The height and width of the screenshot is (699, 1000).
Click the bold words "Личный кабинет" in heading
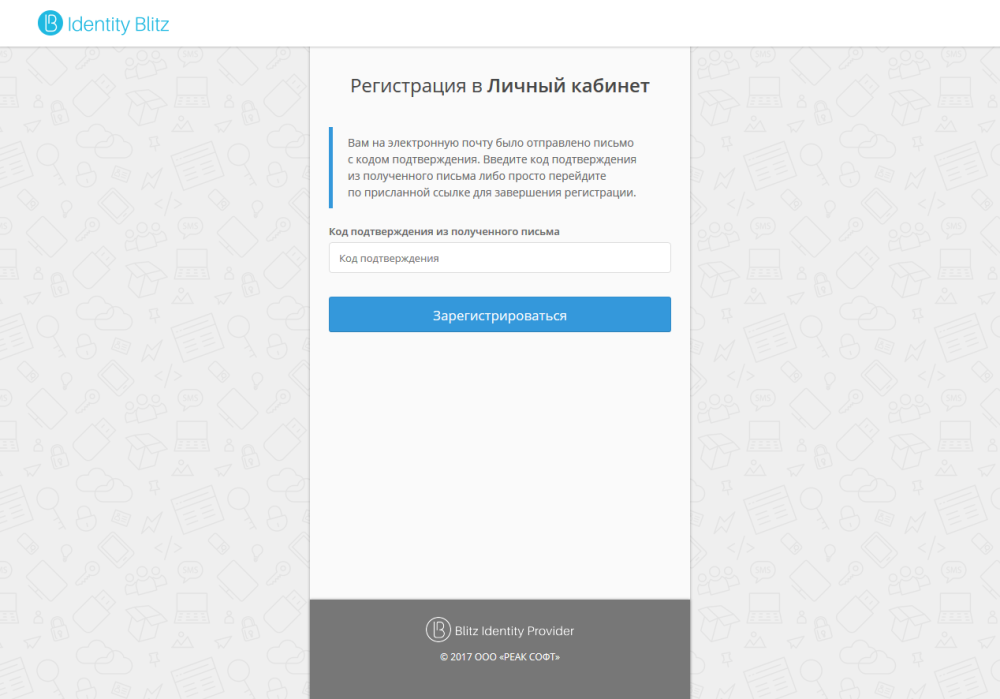[568, 85]
